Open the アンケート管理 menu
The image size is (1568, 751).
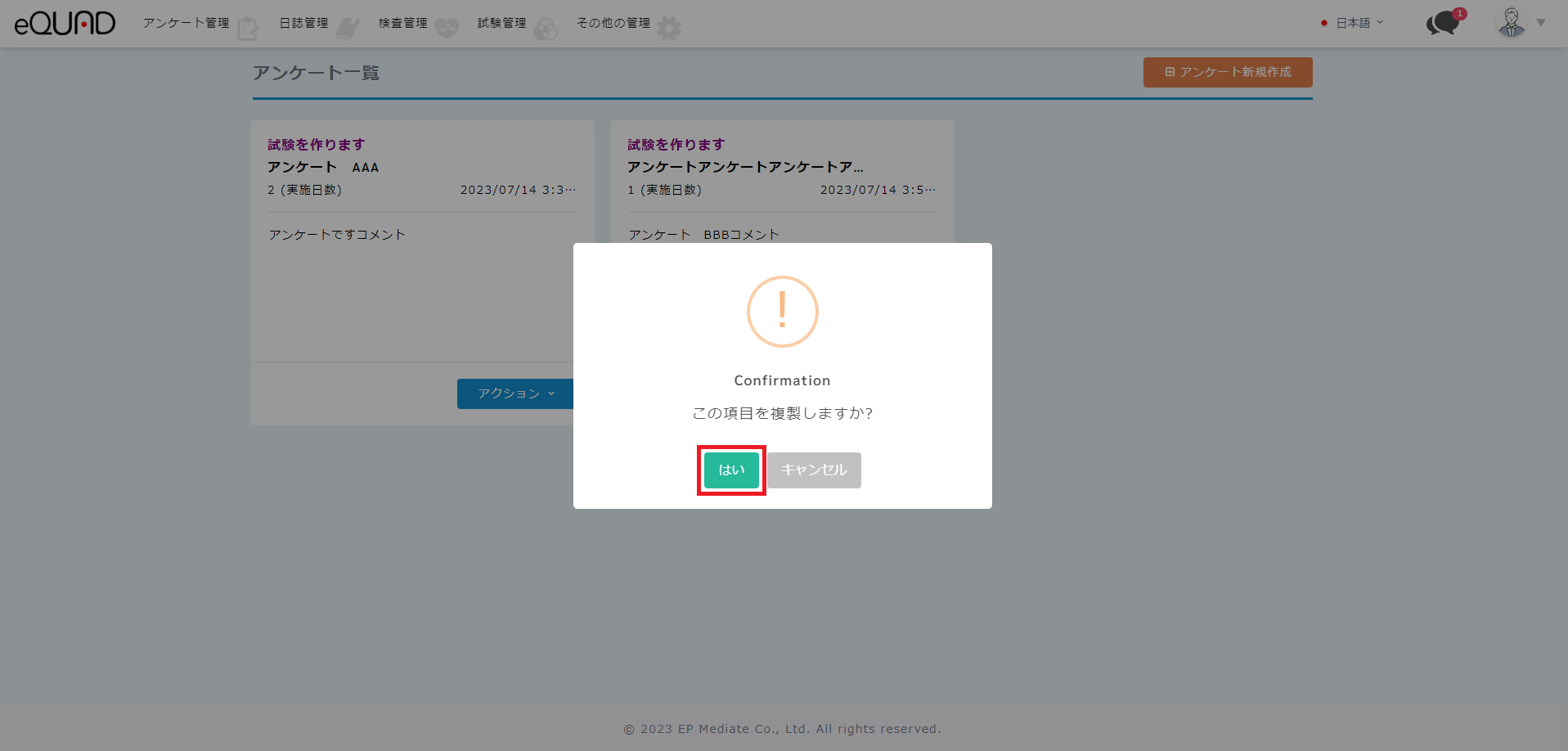coord(186,23)
